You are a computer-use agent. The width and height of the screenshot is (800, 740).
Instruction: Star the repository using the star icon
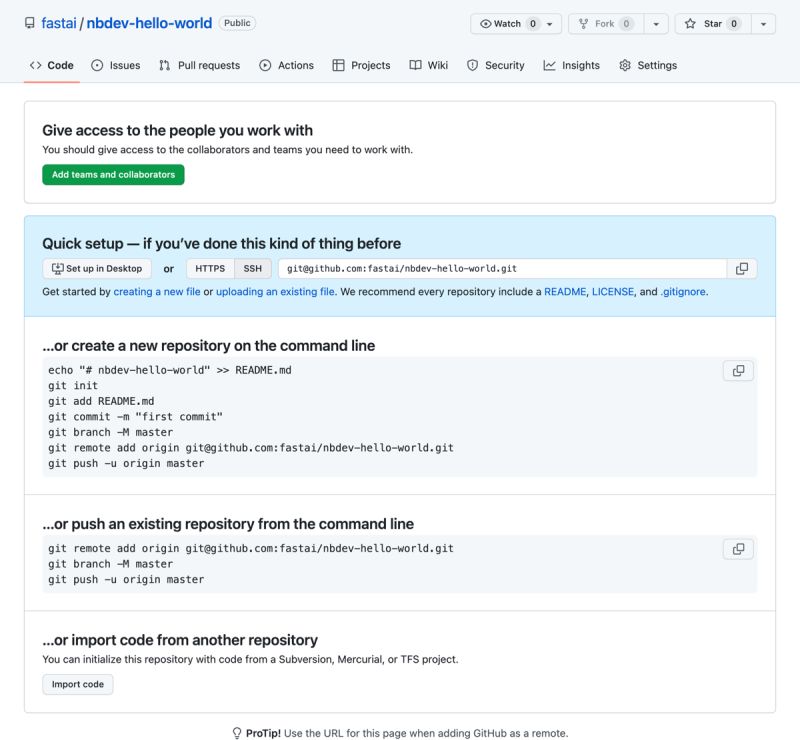690,23
